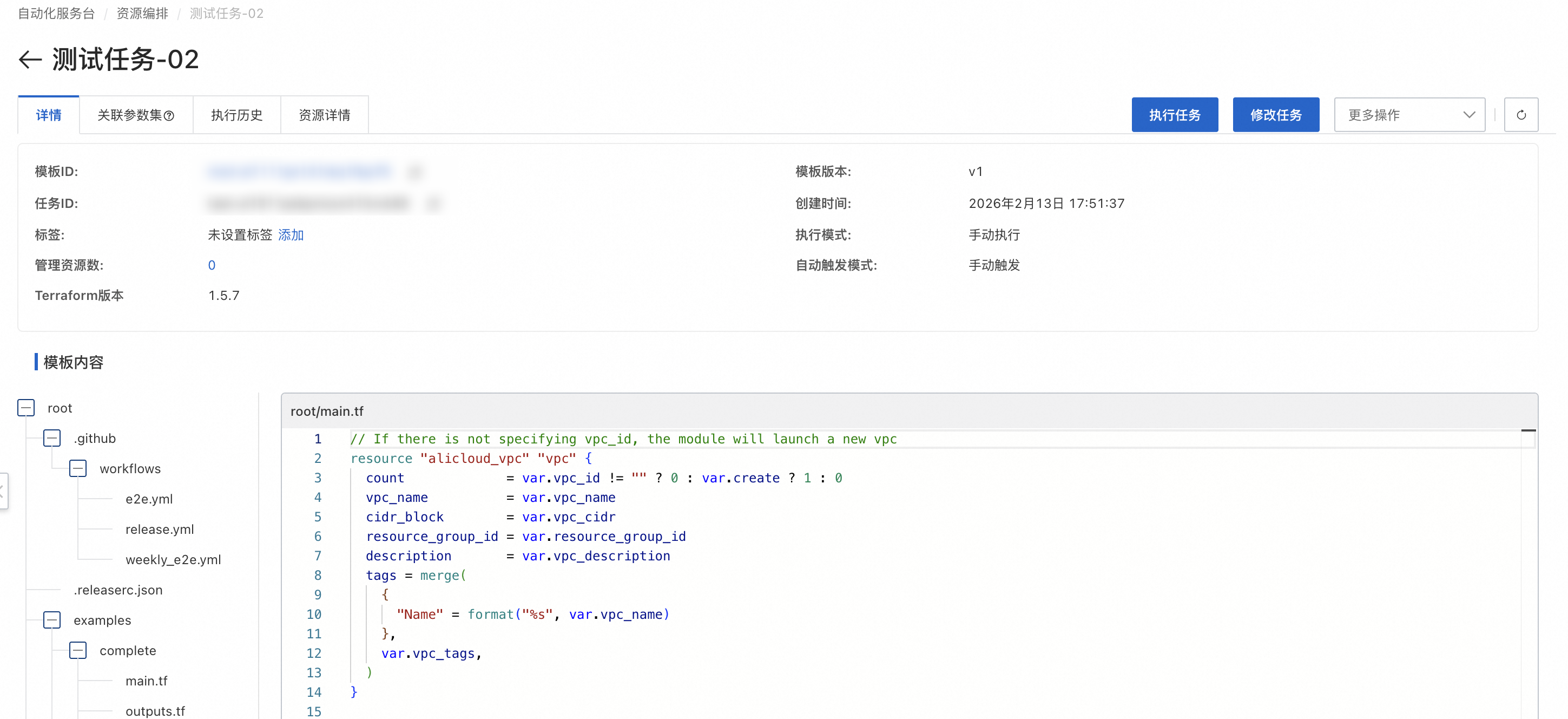Click the 添加 tag link
The width and height of the screenshot is (1568, 719).
click(291, 235)
